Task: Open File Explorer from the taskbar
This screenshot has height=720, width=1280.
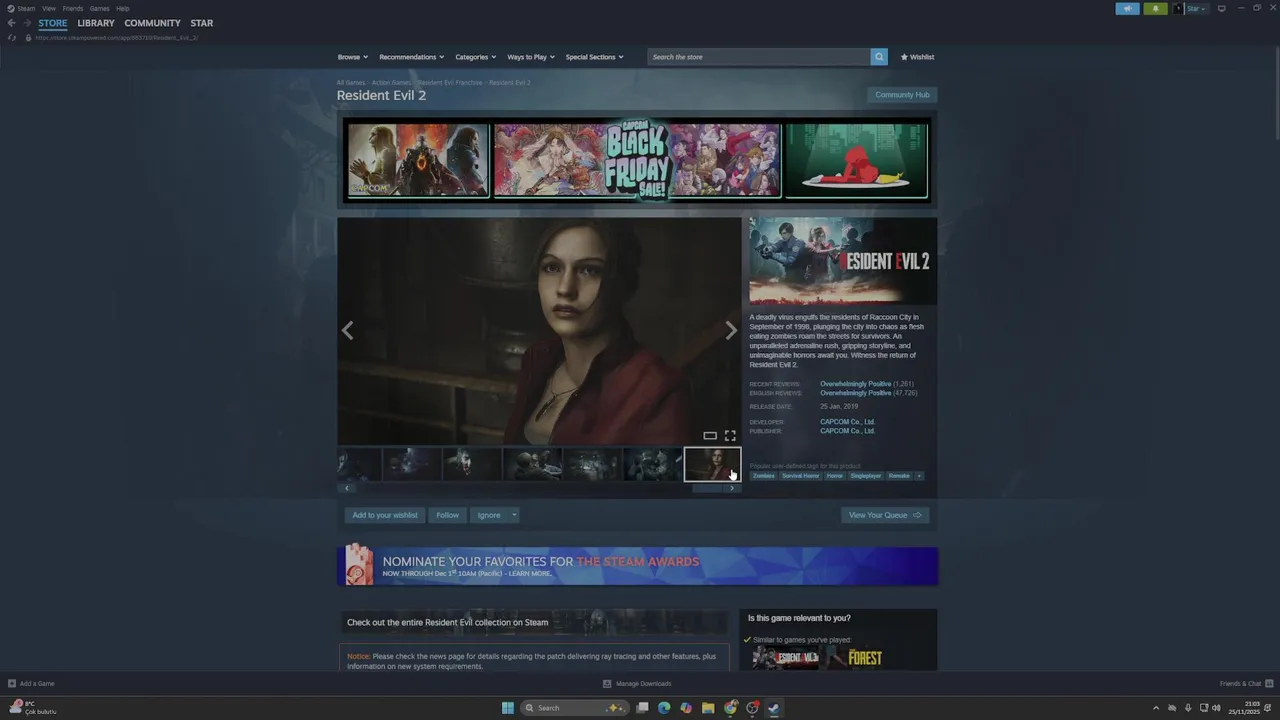Action: point(708,708)
